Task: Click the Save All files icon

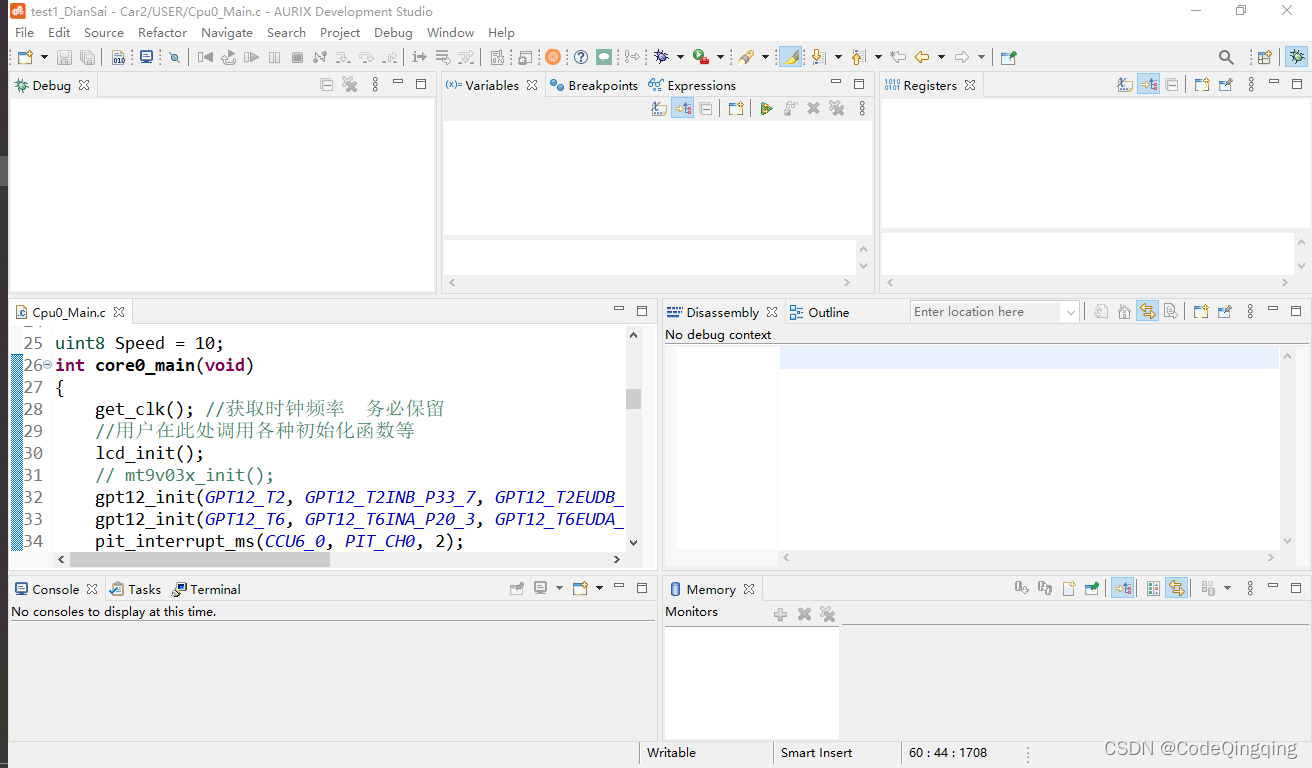Action: pos(87,57)
